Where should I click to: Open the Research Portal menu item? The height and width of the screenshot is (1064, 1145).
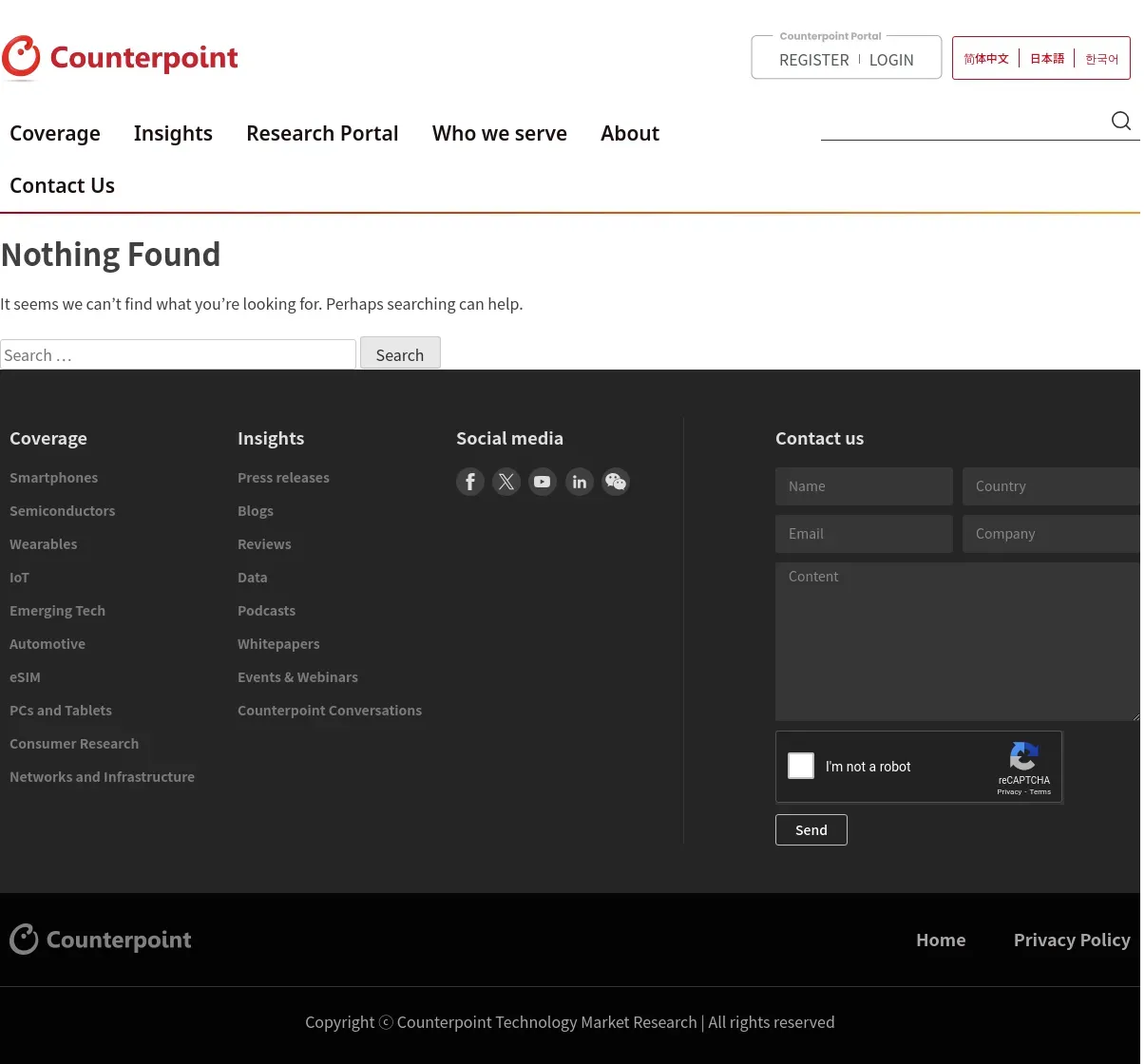322,133
